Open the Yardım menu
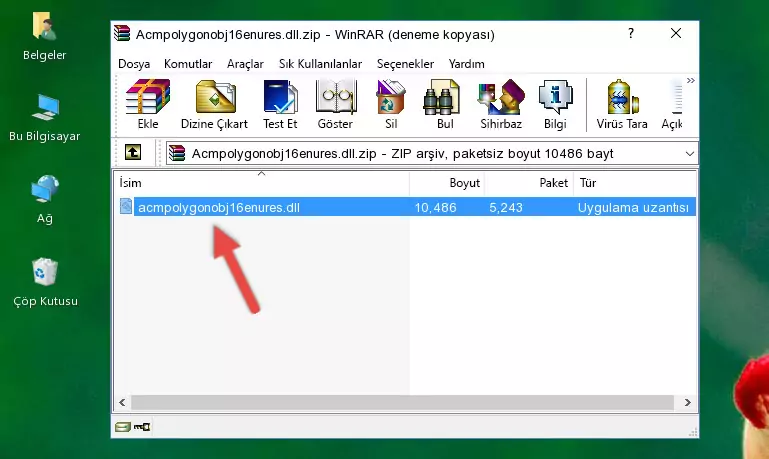Image resolution: width=769 pixels, height=459 pixels. (x=466, y=64)
